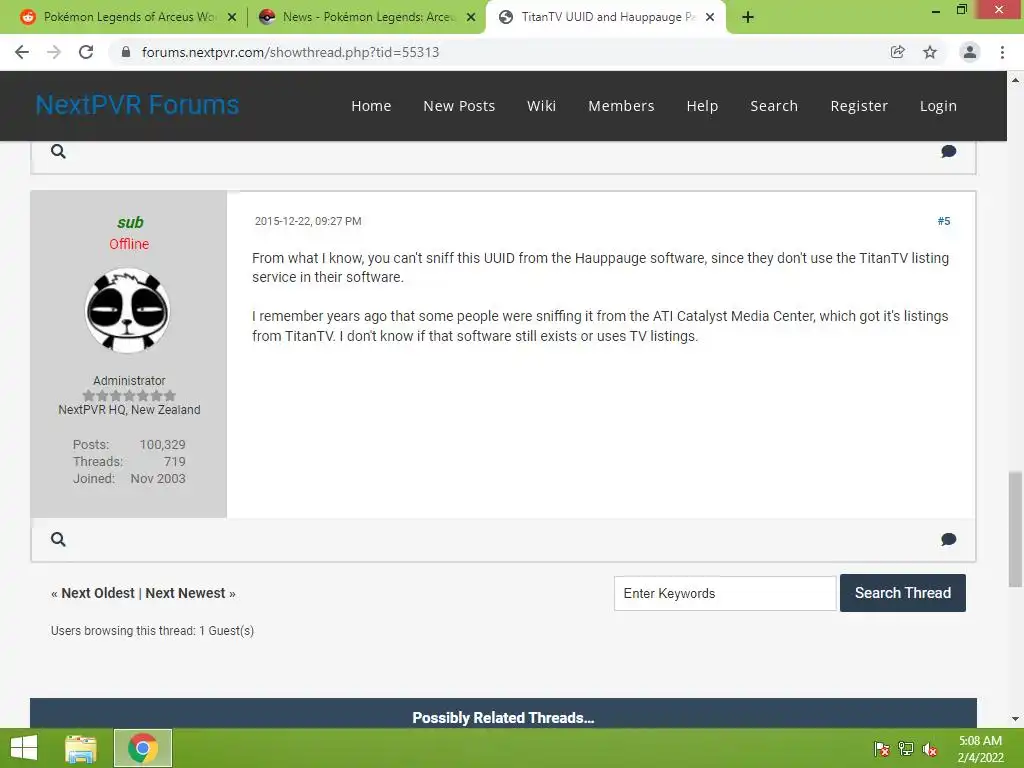The height and width of the screenshot is (768, 1024).
Task: Open File Explorer from taskbar
Action: (81, 748)
